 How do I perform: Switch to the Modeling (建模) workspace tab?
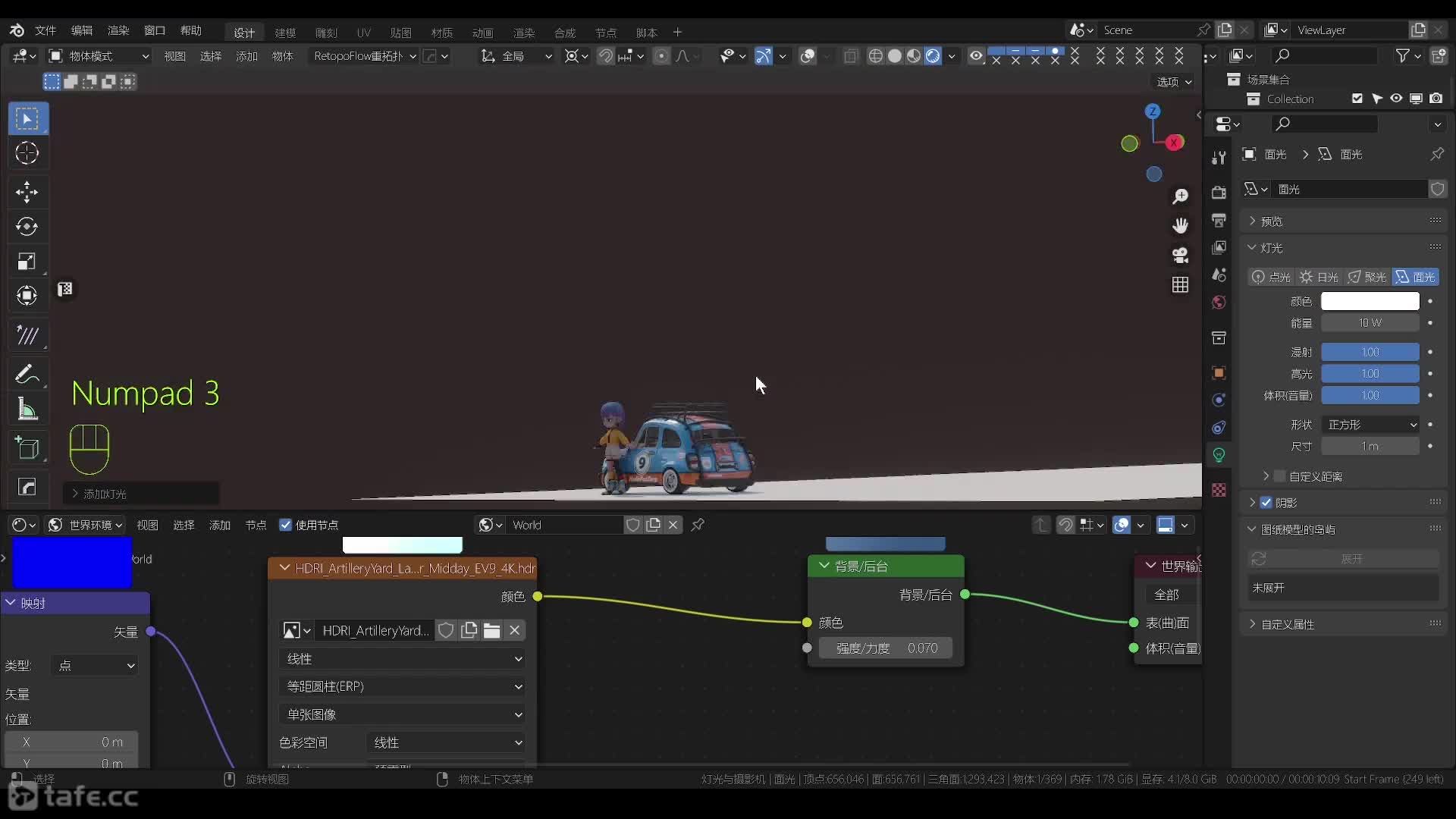click(x=285, y=33)
